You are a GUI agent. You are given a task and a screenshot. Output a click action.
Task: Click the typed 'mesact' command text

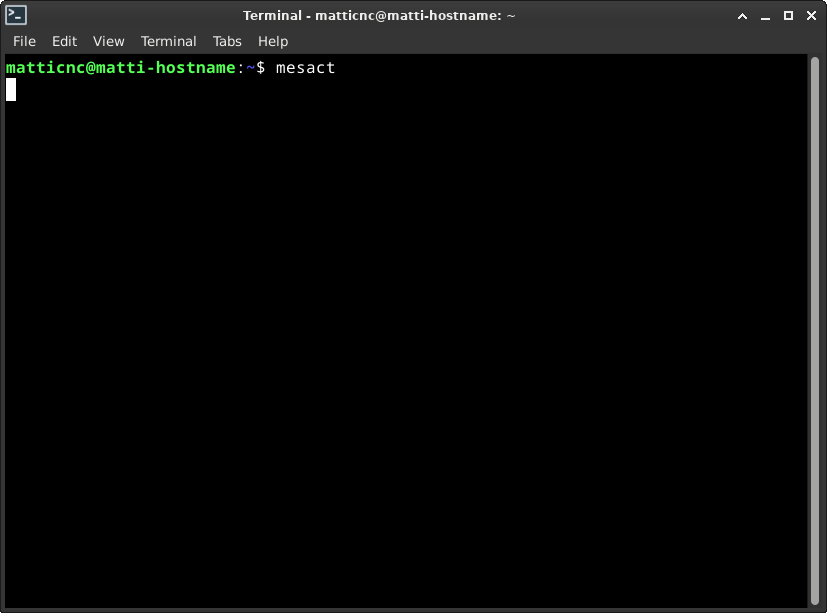click(x=305, y=68)
